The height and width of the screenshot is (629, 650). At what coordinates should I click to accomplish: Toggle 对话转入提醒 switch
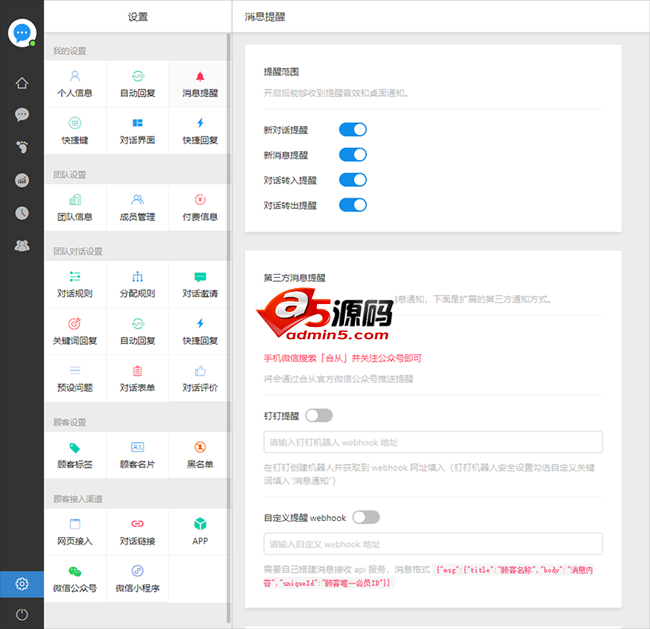click(353, 180)
